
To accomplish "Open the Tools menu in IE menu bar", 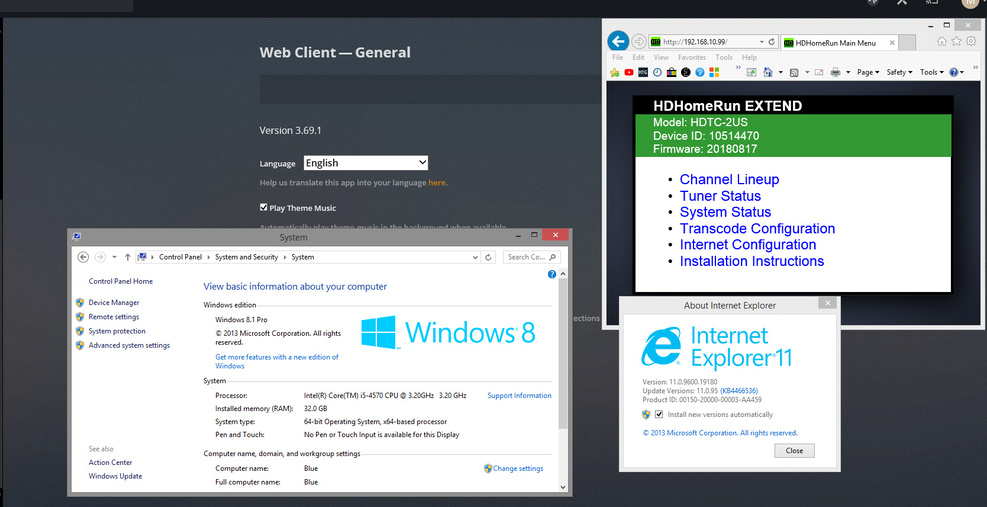I will [724, 57].
